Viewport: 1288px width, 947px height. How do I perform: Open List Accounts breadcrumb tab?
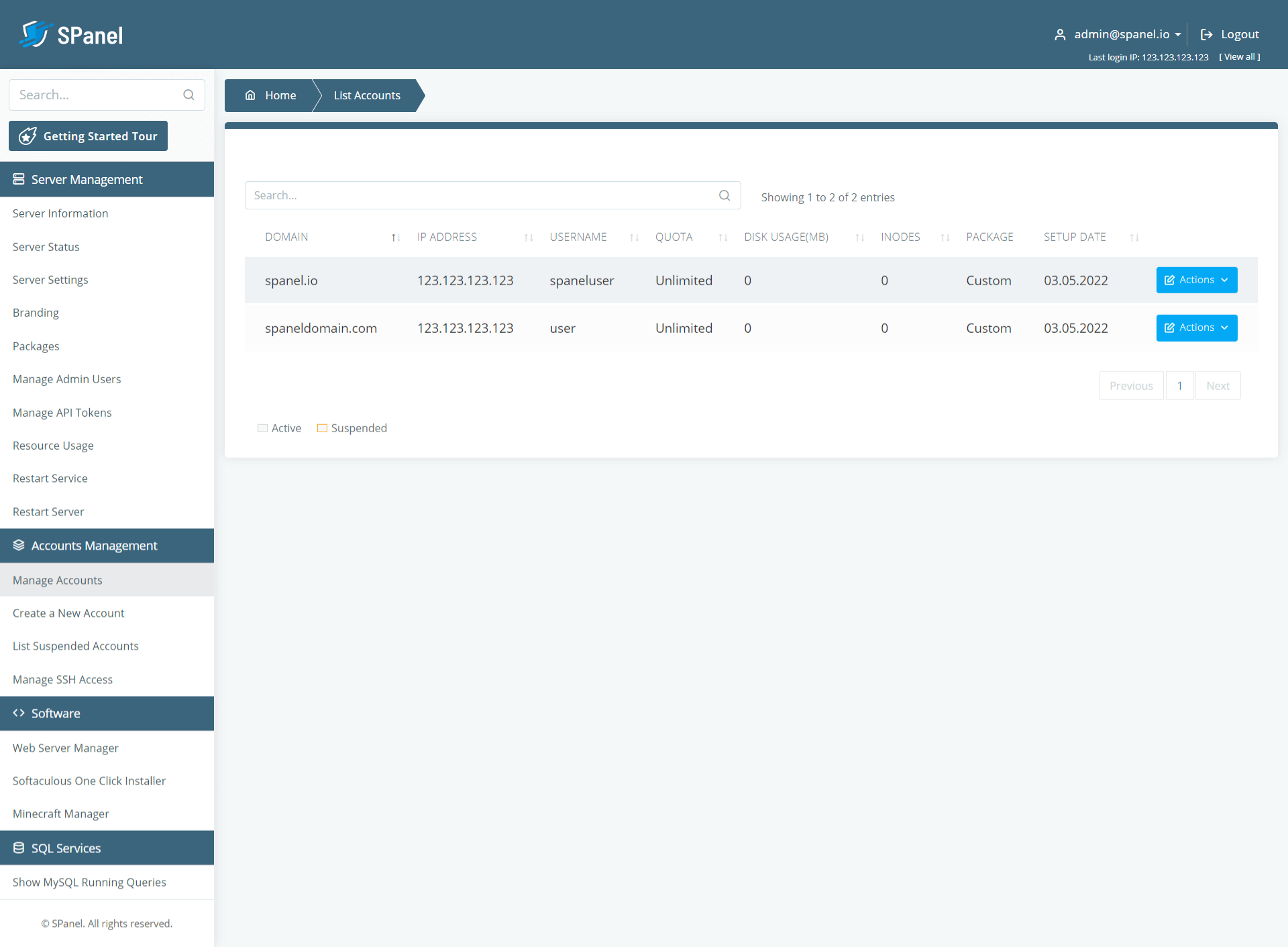[x=367, y=94]
